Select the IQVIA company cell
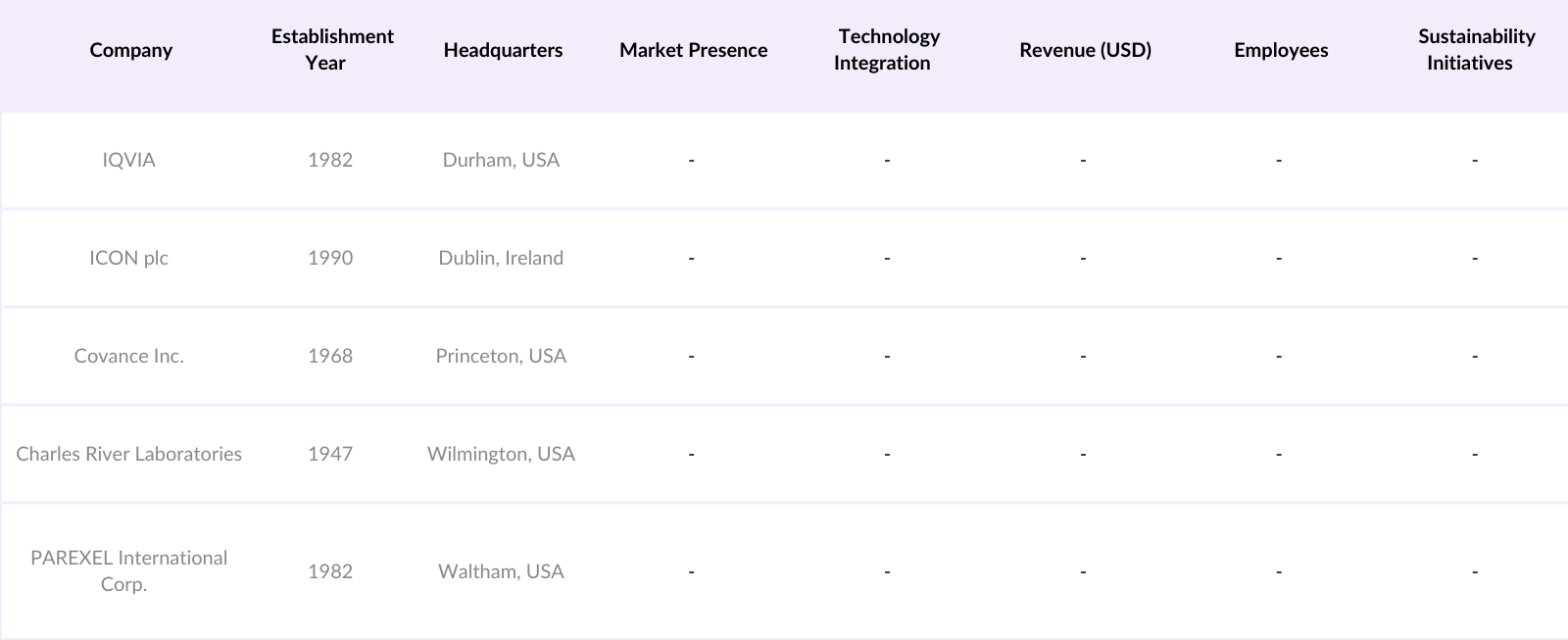Screen dimensions: 1568x640 (x=129, y=160)
